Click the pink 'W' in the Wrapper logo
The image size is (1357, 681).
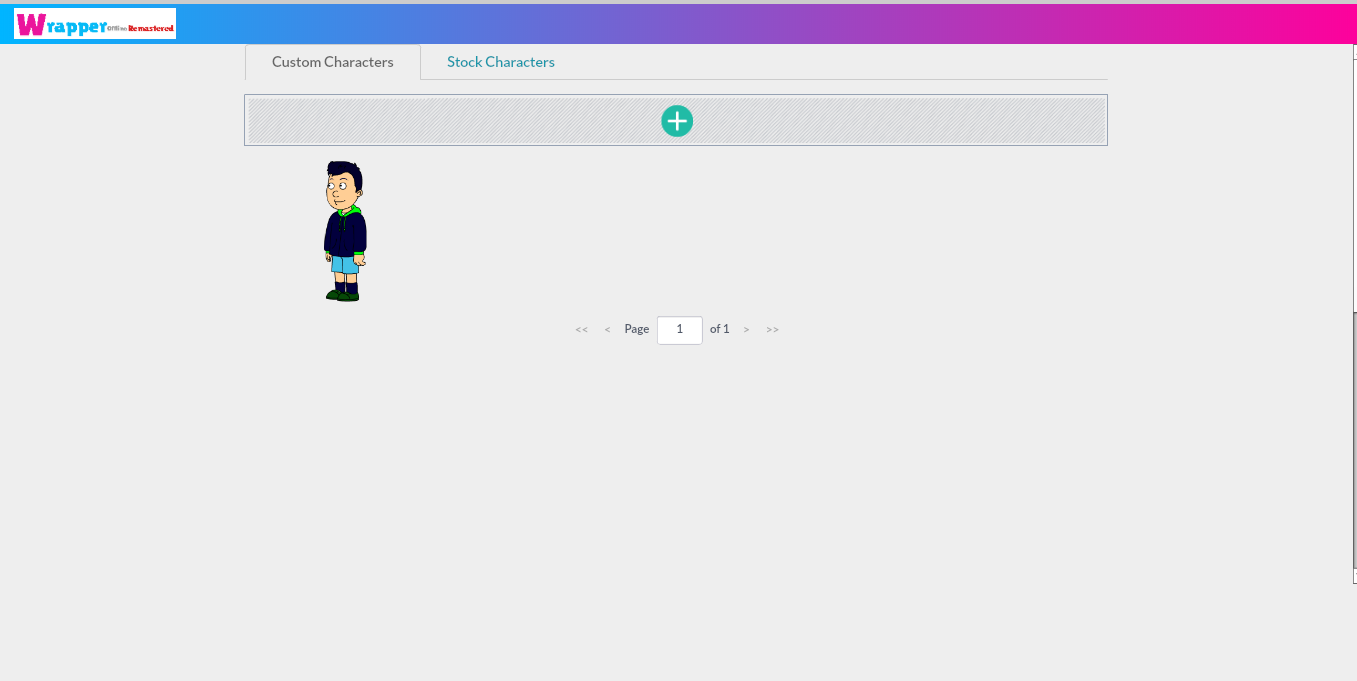(29, 23)
